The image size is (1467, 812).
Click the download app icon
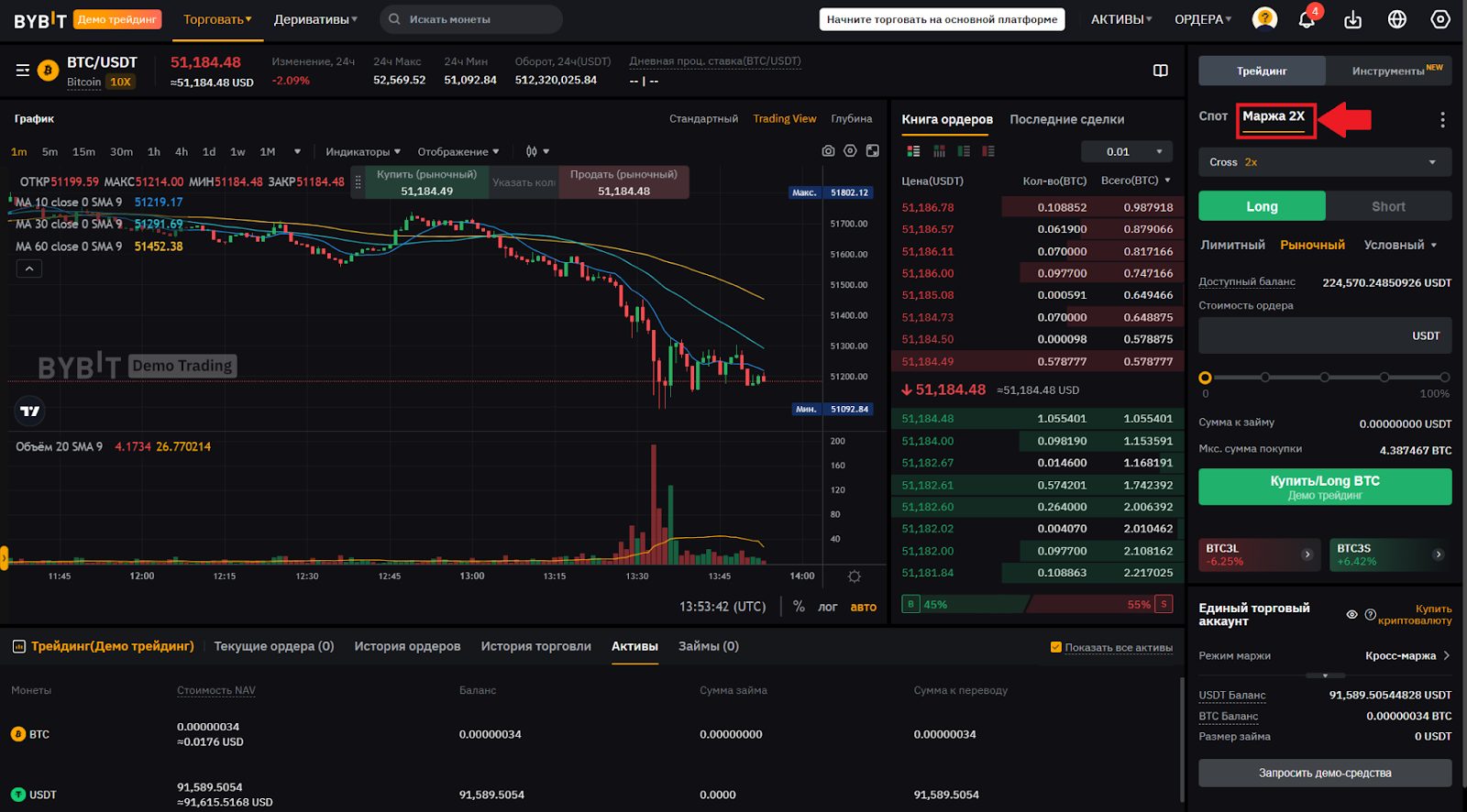click(1352, 19)
